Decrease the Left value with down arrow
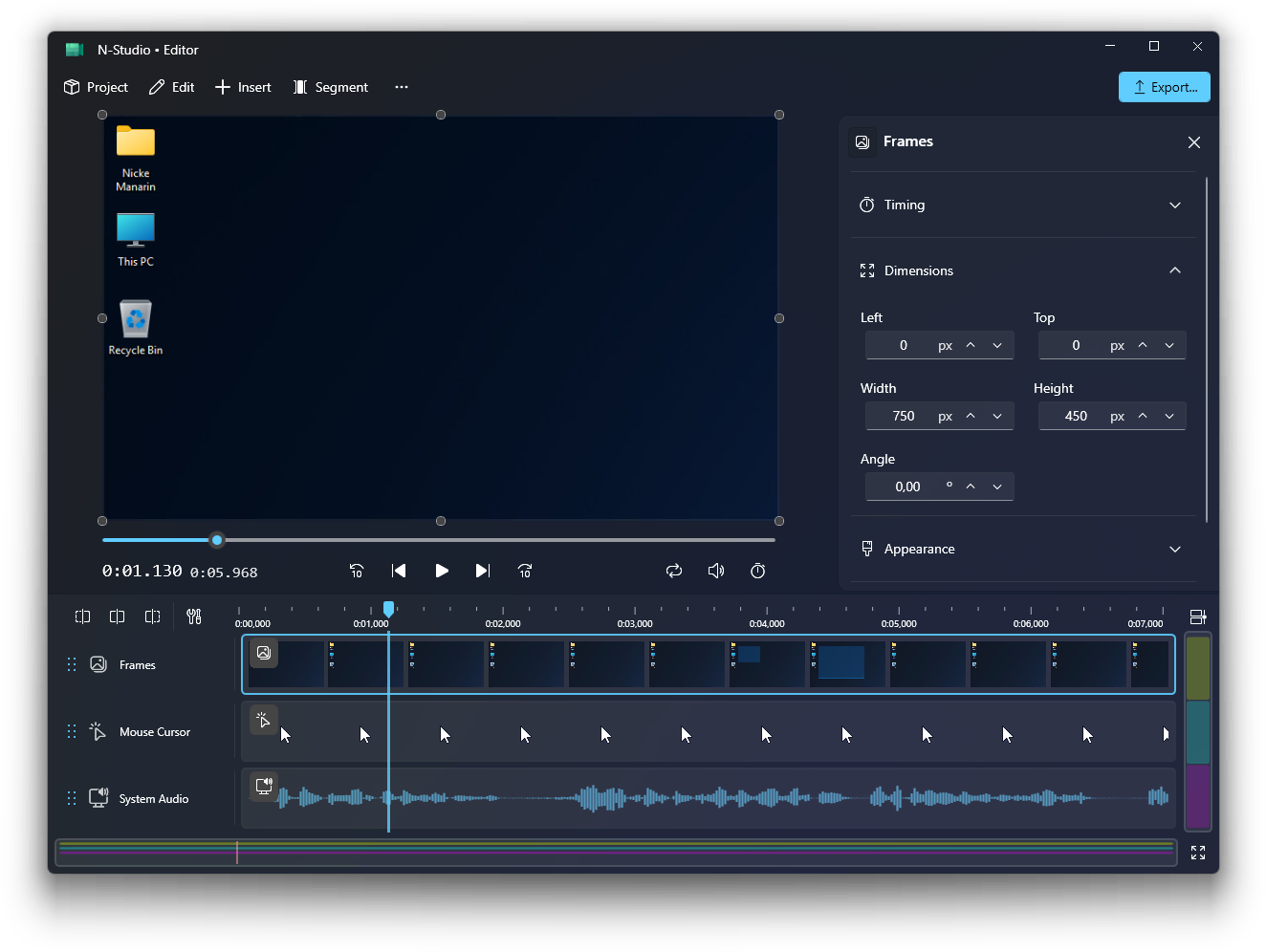This screenshot has height=952, width=1266. 997,345
